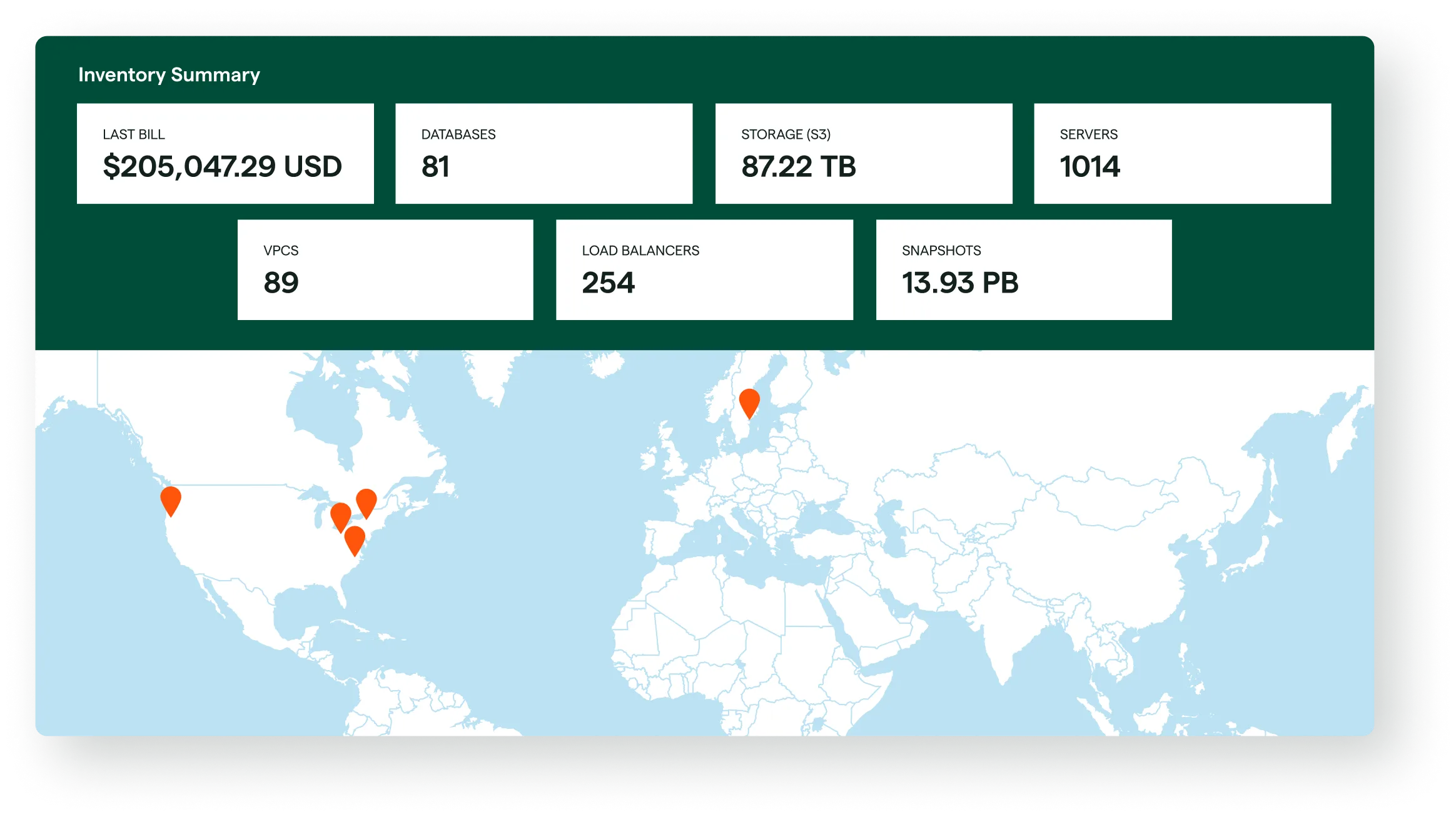
Task: Click the 87.22 TB storage value
Action: (798, 166)
